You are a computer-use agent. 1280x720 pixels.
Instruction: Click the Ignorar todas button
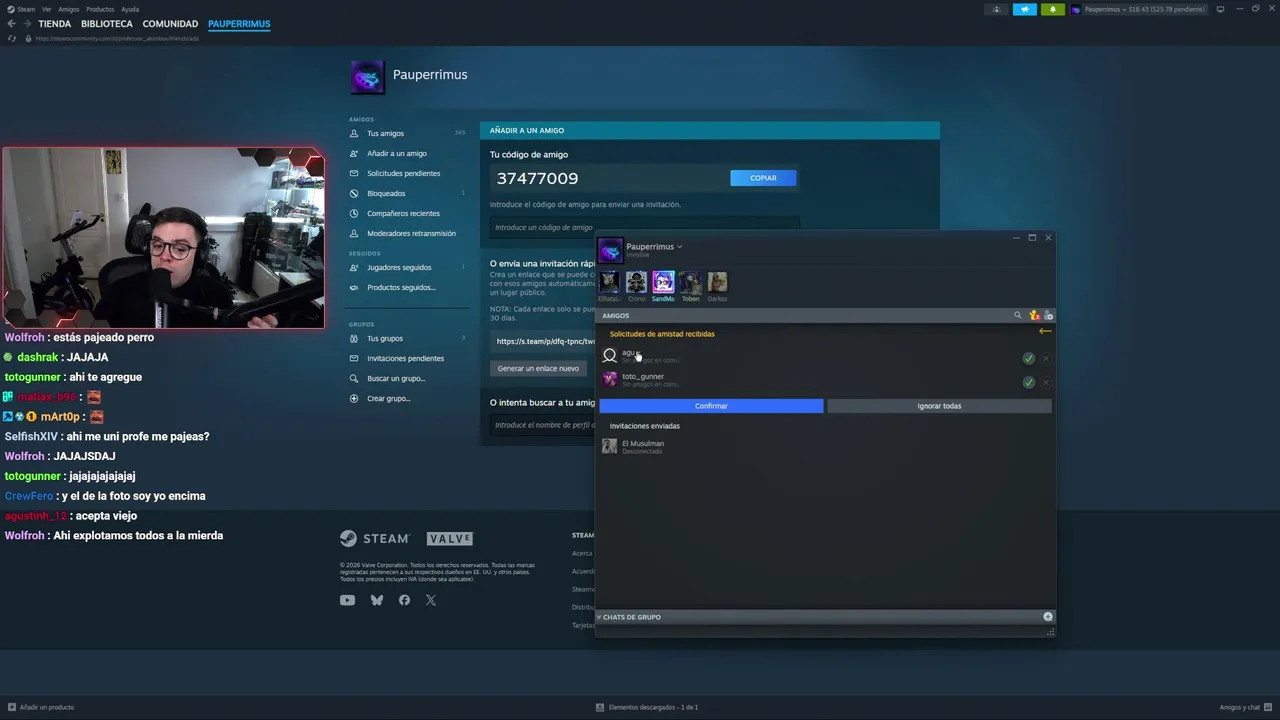(939, 406)
